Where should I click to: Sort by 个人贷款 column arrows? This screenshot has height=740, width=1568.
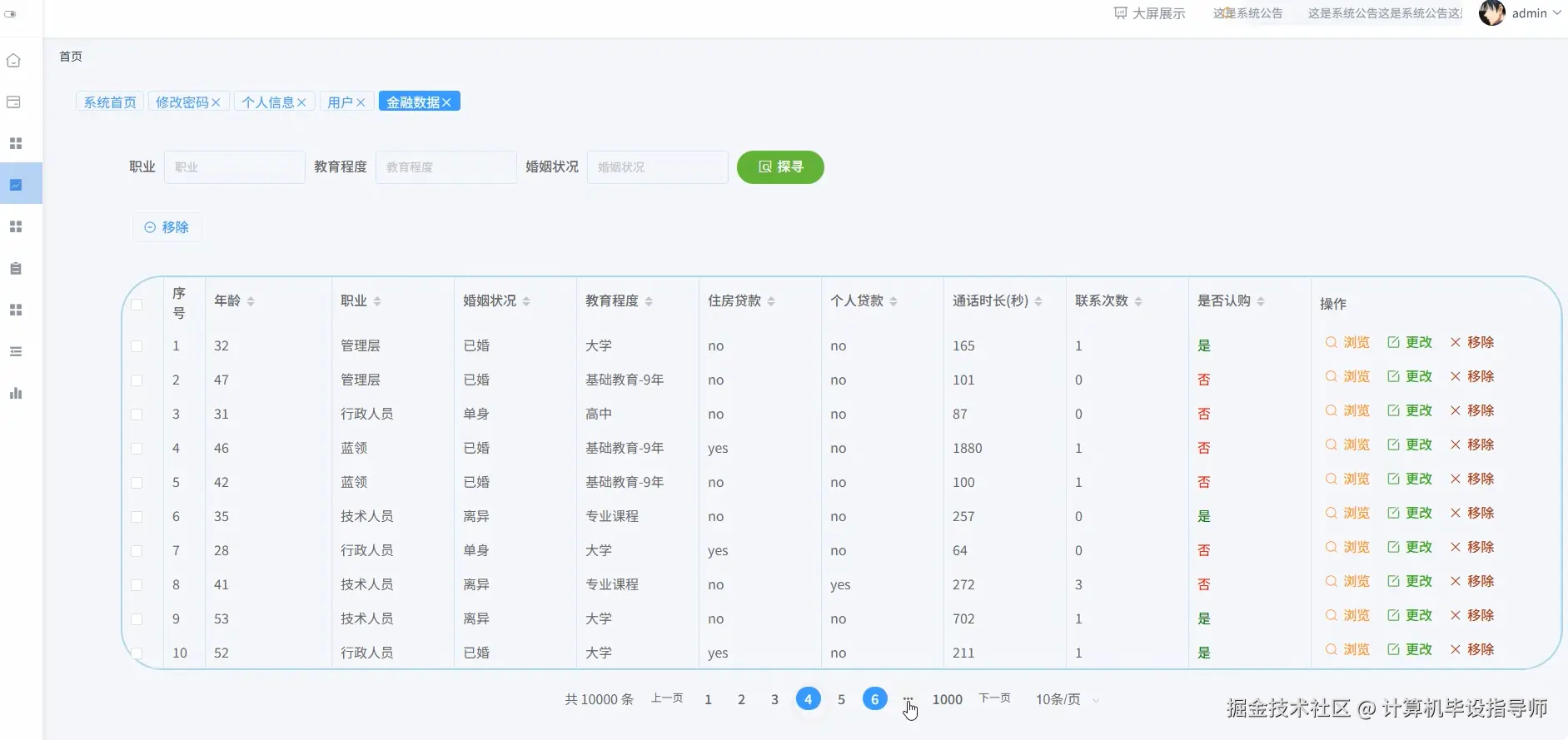894,300
